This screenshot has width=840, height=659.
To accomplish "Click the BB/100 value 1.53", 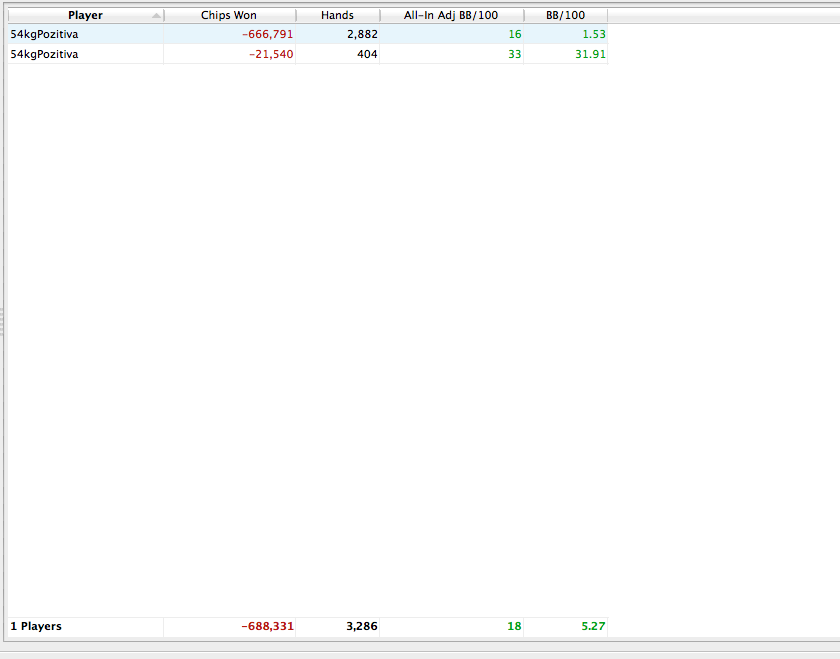I will [594, 34].
